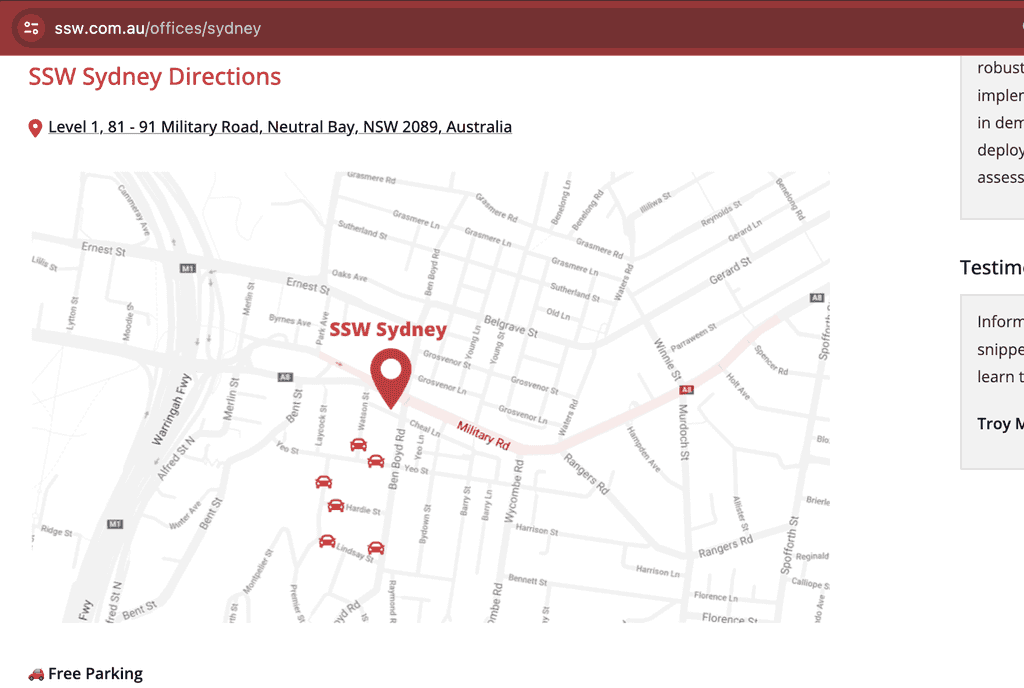1024x688 pixels.
Task: Click the car icon next to Free Parking
Action: point(35,673)
